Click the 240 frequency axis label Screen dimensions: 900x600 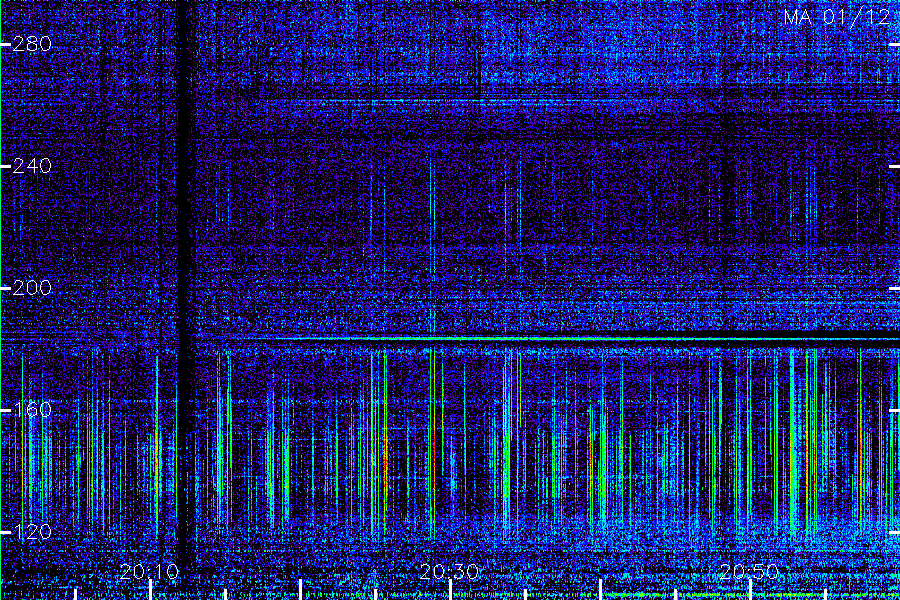tap(32, 166)
